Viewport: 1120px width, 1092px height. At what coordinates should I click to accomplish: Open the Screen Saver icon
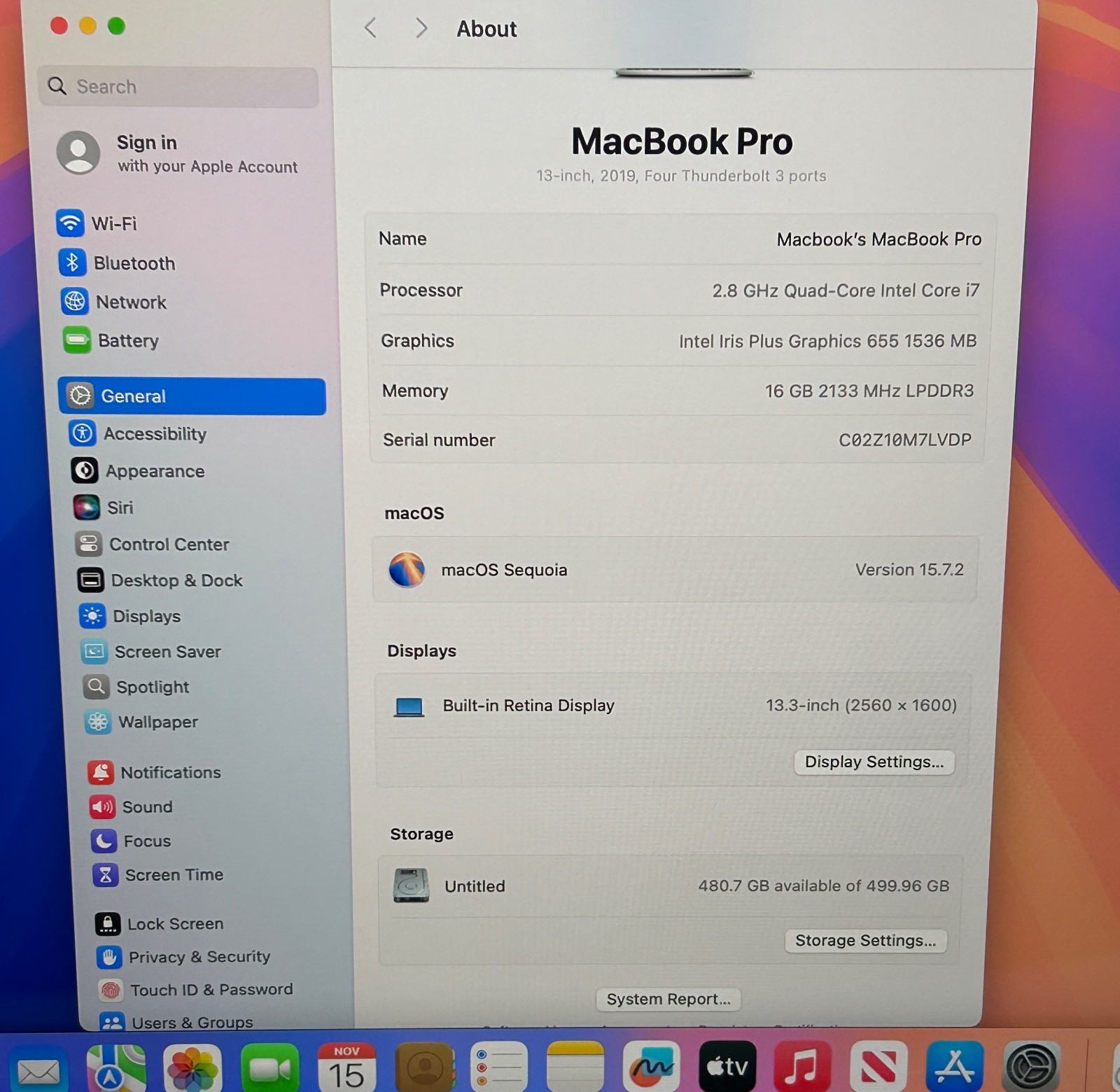[x=94, y=652]
